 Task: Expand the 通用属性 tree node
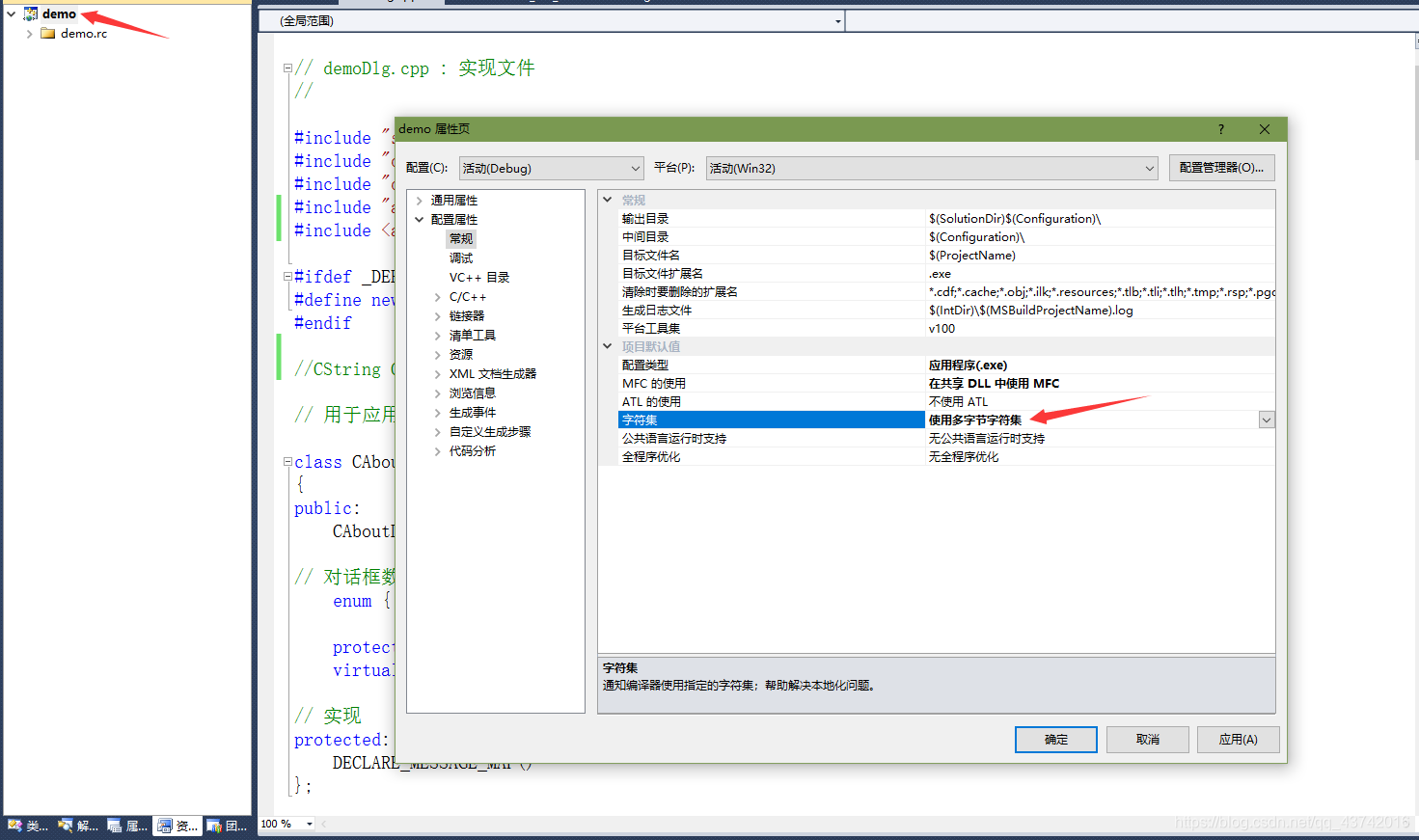click(420, 201)
